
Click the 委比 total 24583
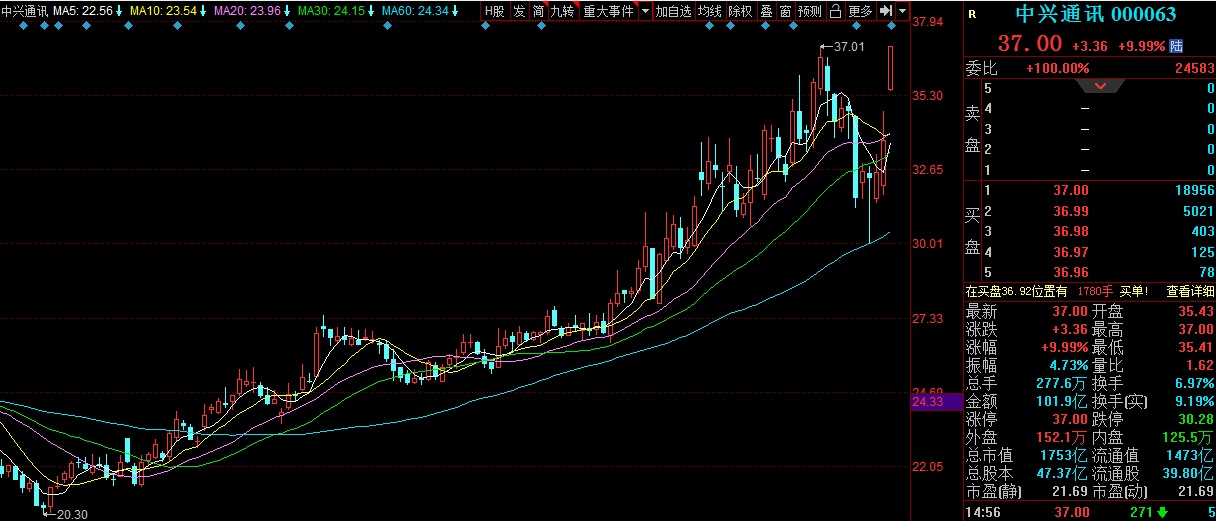(1195, 68)
